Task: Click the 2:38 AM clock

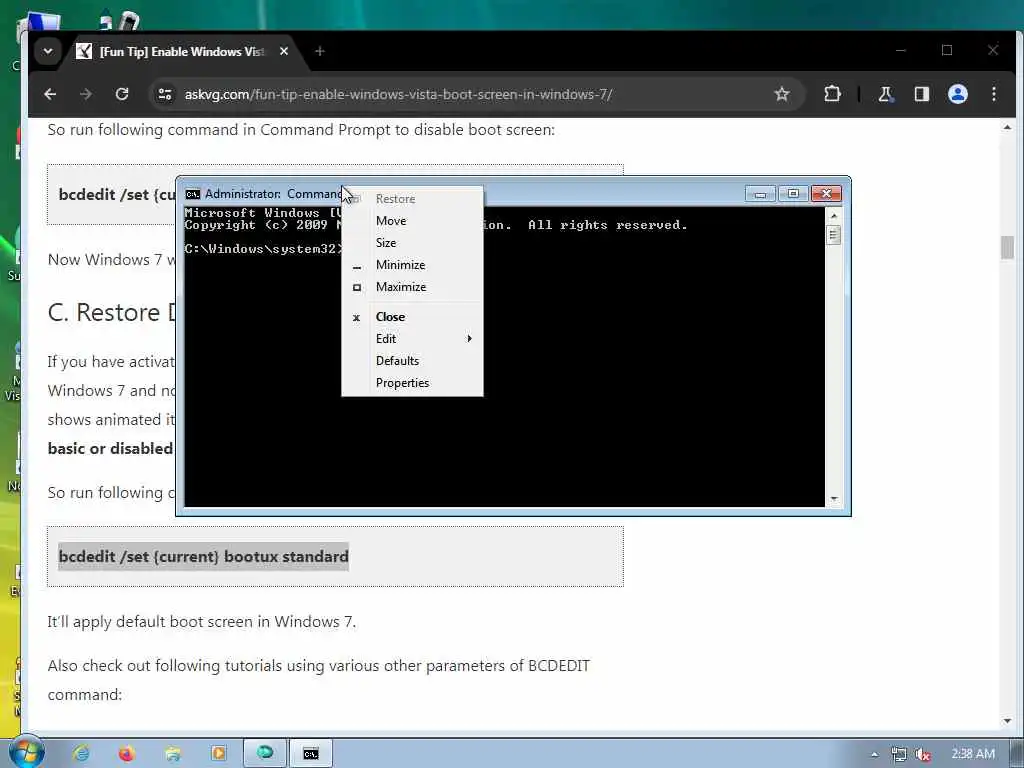Action: coord(973,754)
